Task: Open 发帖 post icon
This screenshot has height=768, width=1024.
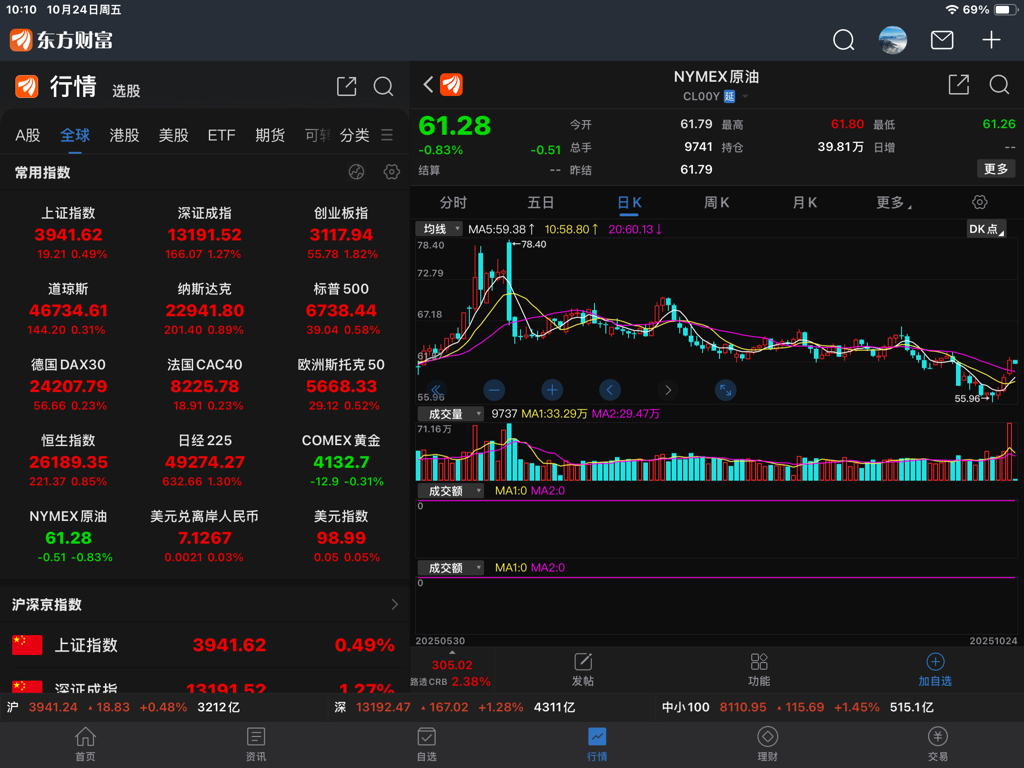Action: pyautogui.click(x=583, y=669)
